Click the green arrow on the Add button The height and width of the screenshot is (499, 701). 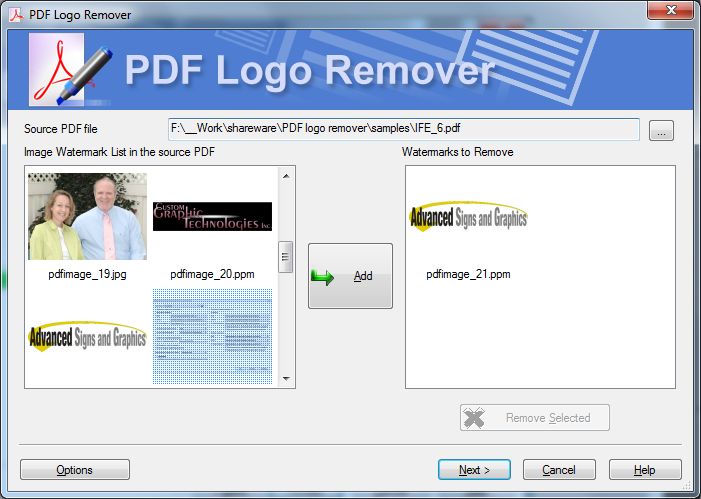point(322,277)
